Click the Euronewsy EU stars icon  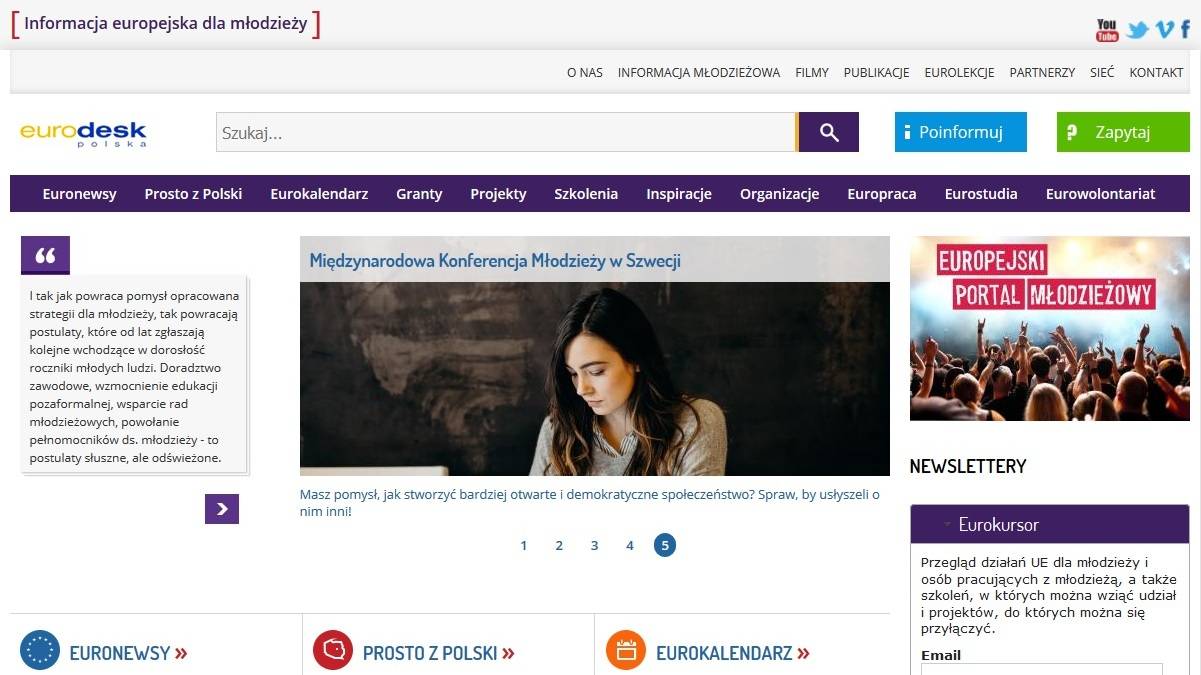[x=40, y=650]
